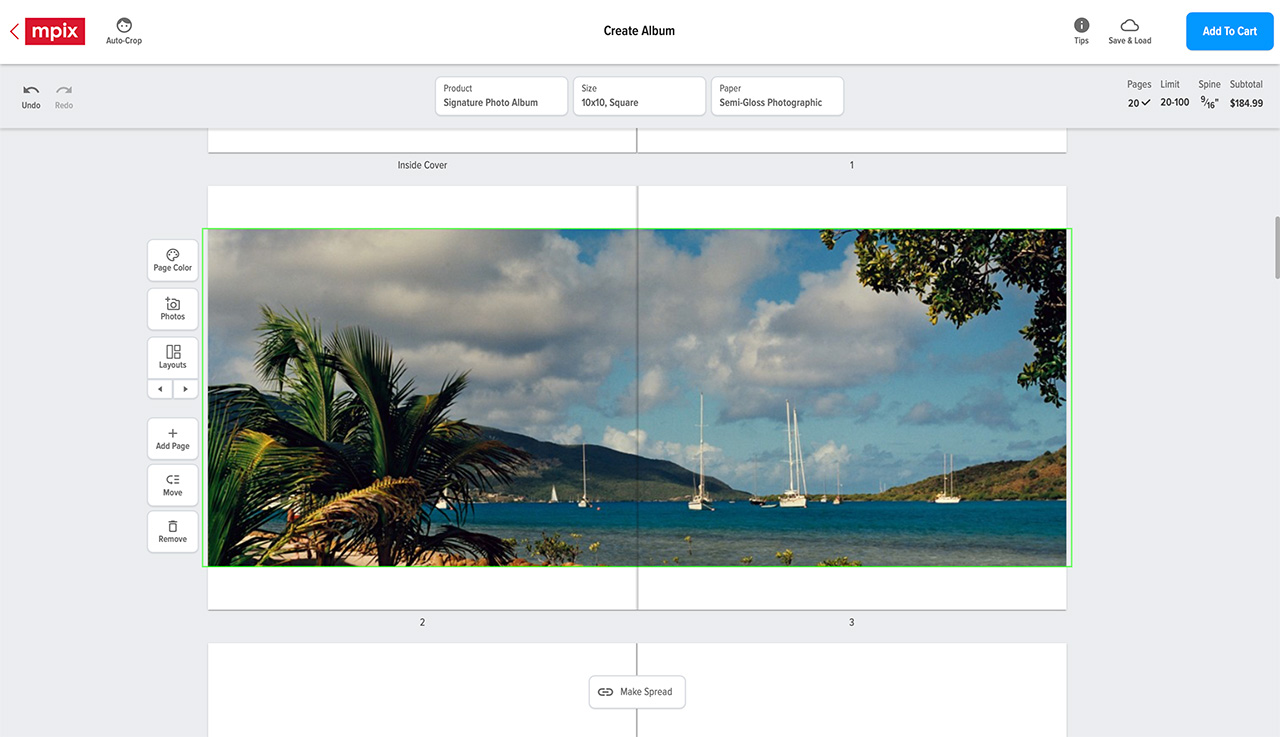Switch to the previous layout arrow
1280x737 pixels.
160,389
